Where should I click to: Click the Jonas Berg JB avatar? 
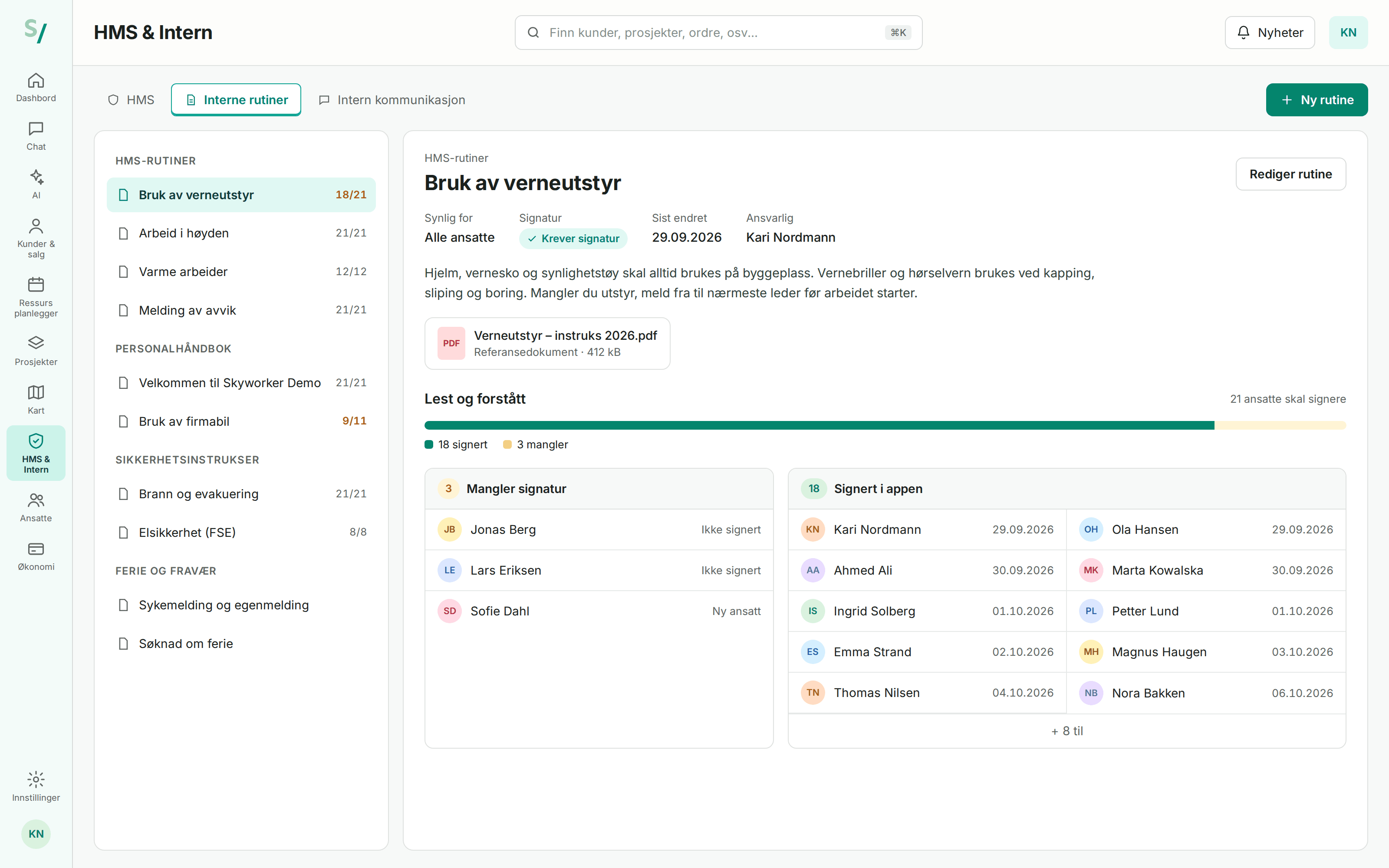449,529
